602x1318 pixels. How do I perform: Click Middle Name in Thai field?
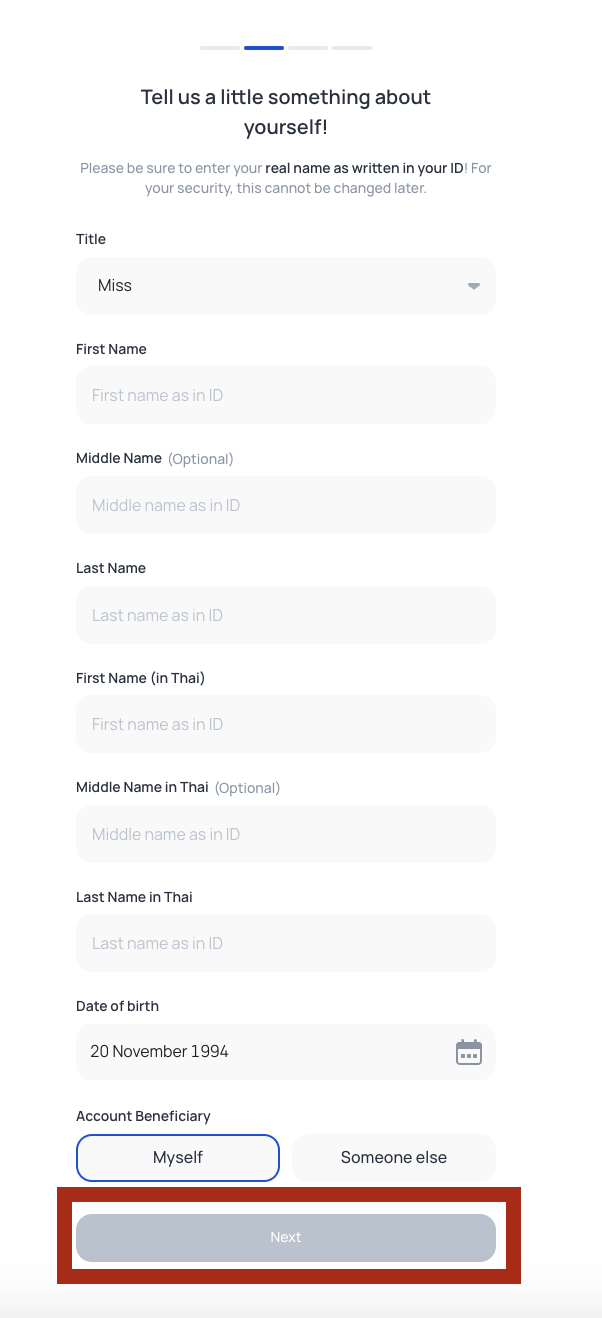click(286, 834)
